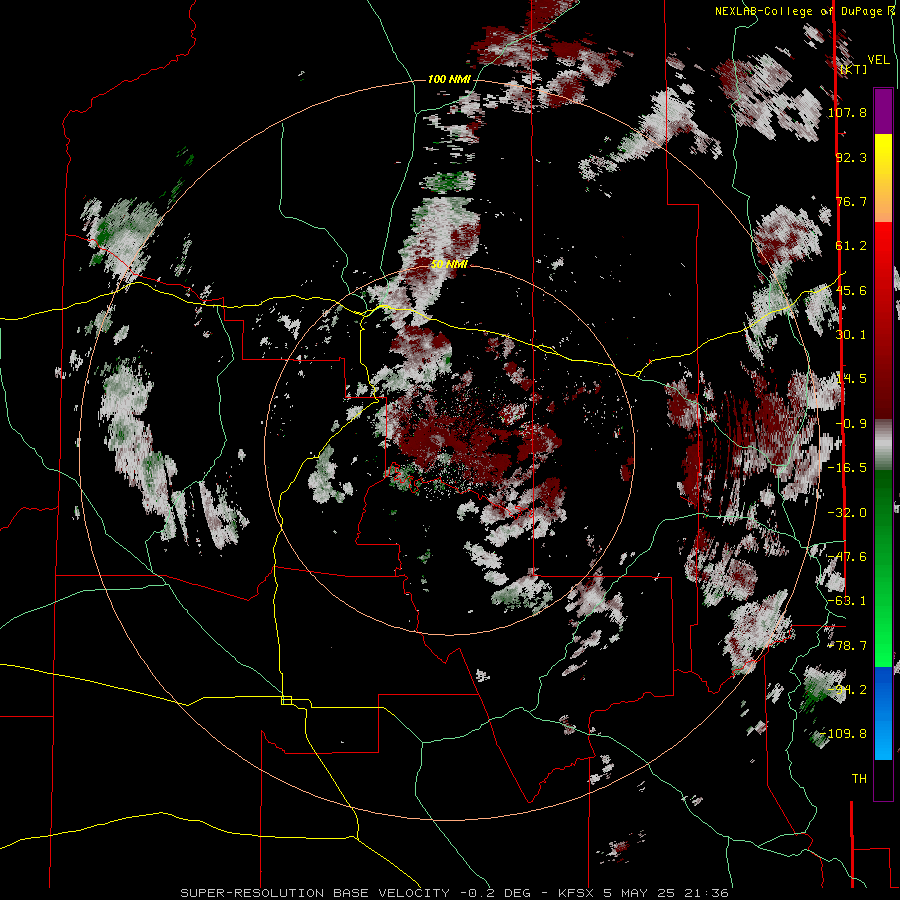Click the 30.1 velocity scale value
900x900 pixels.
[x=851, y=335]
